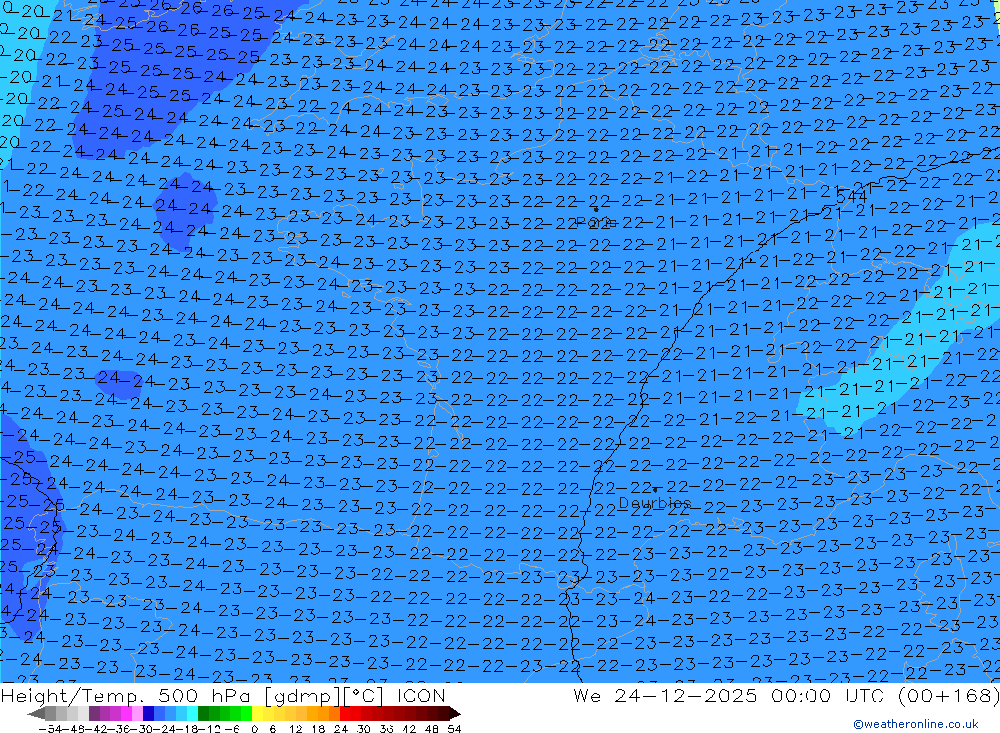The image size is (1000, 733).
Task: Pick the dark blue legend swatch at -30
Action: click(x=149, y=713)
